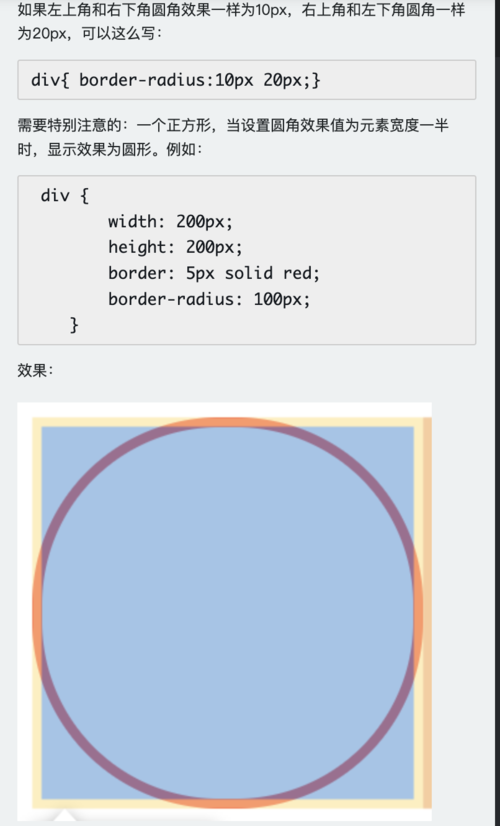The width and height of the screenshot is (500, 826).
Task: Click the text '显示效果为圆形。例如:'
Action: [125, 149]
